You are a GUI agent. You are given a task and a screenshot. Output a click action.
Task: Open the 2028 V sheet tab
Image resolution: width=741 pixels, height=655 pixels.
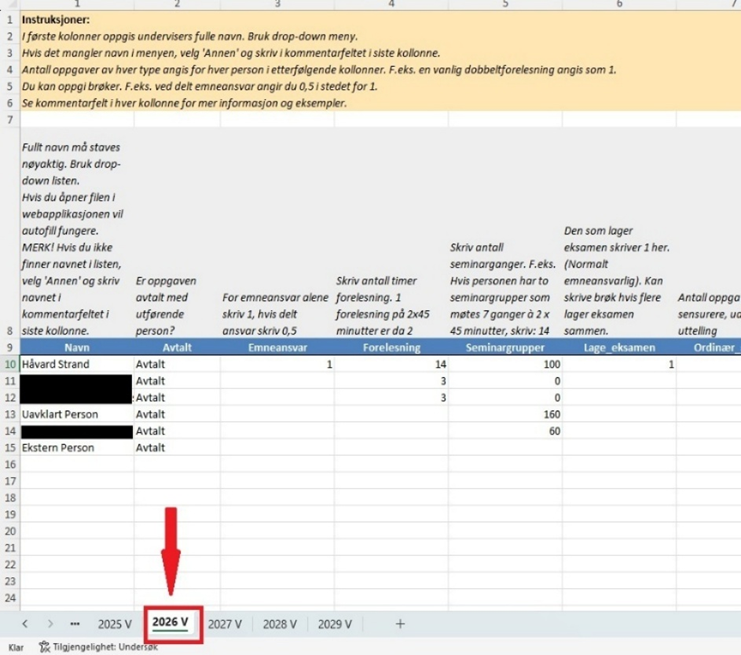280,624
